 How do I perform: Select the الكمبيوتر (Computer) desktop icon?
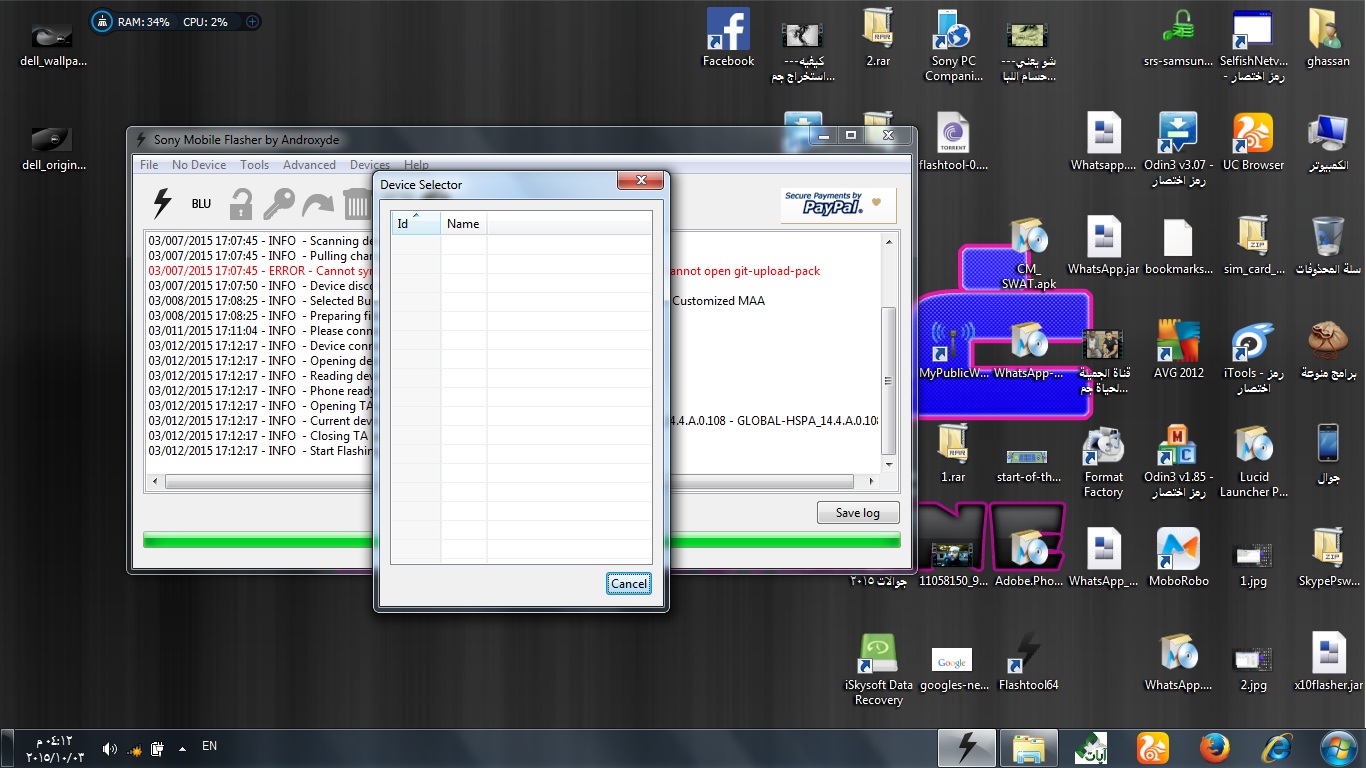click(x=1328, y=143)
